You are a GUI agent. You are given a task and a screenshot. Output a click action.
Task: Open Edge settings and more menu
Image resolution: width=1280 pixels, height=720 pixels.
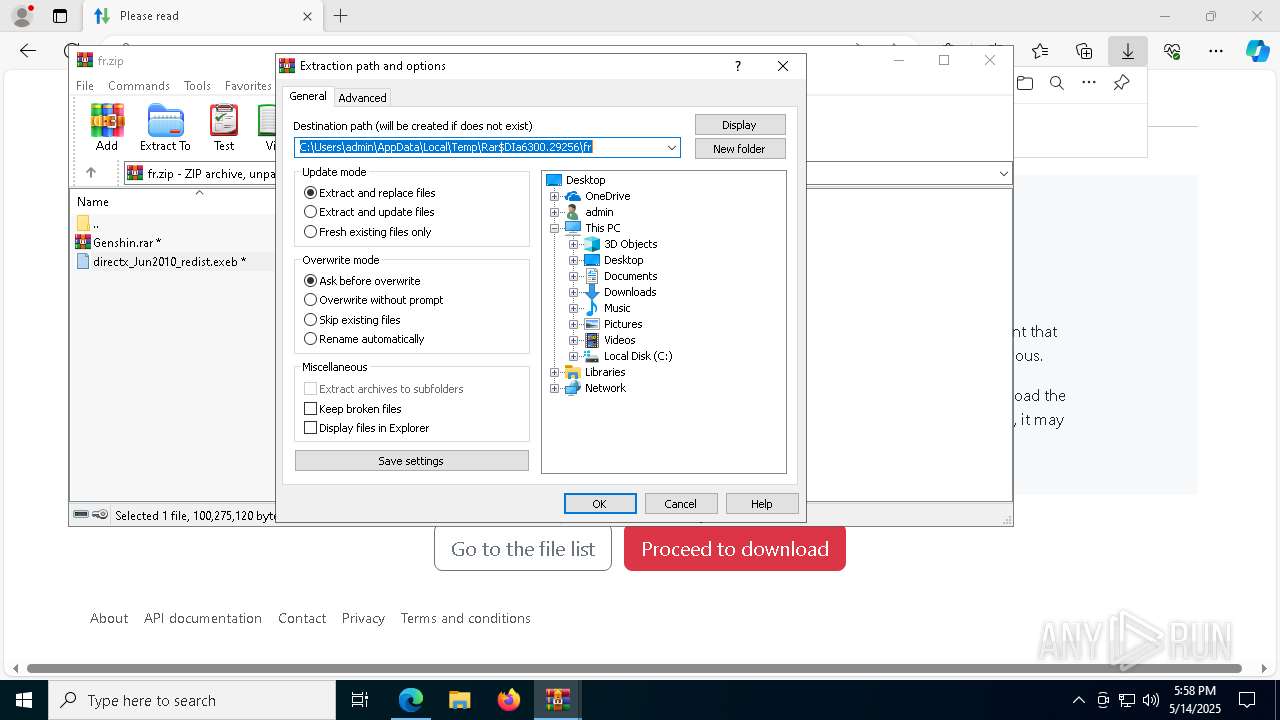pyautogui.click(x=1215, y=51)
